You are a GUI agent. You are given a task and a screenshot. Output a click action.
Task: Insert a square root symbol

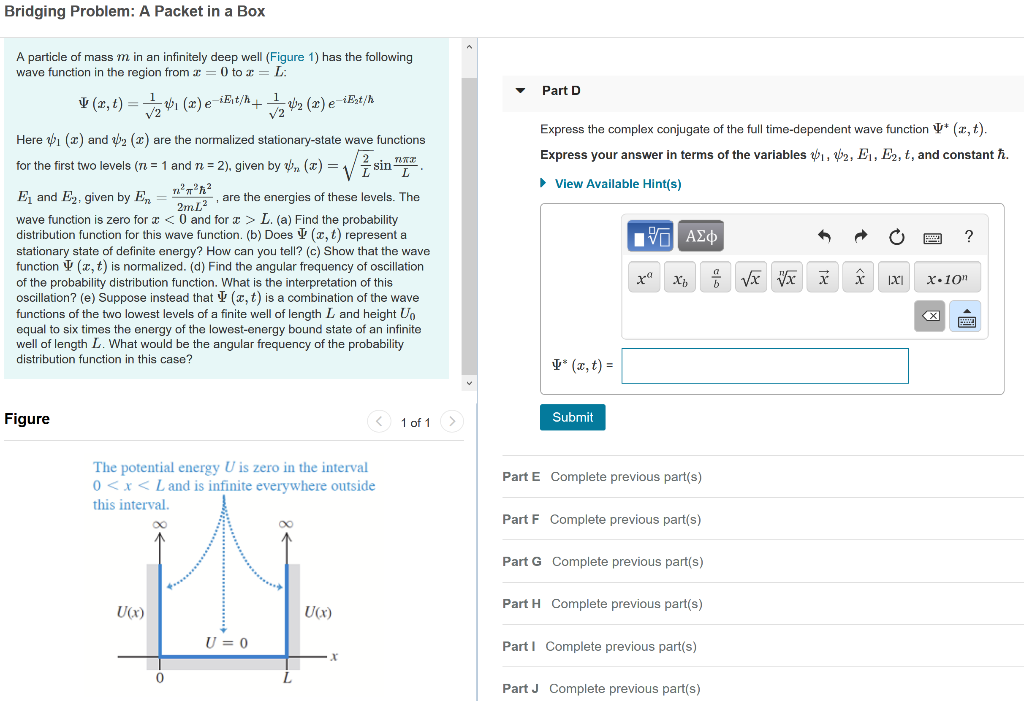click(x=751, y=277)
